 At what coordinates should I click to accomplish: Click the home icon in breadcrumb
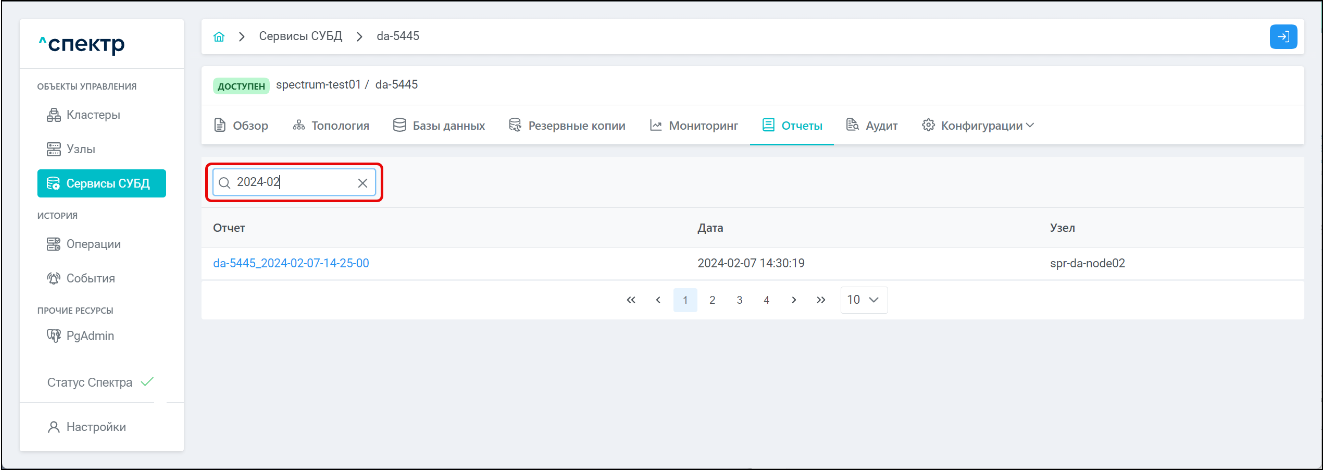pos(219,37)
